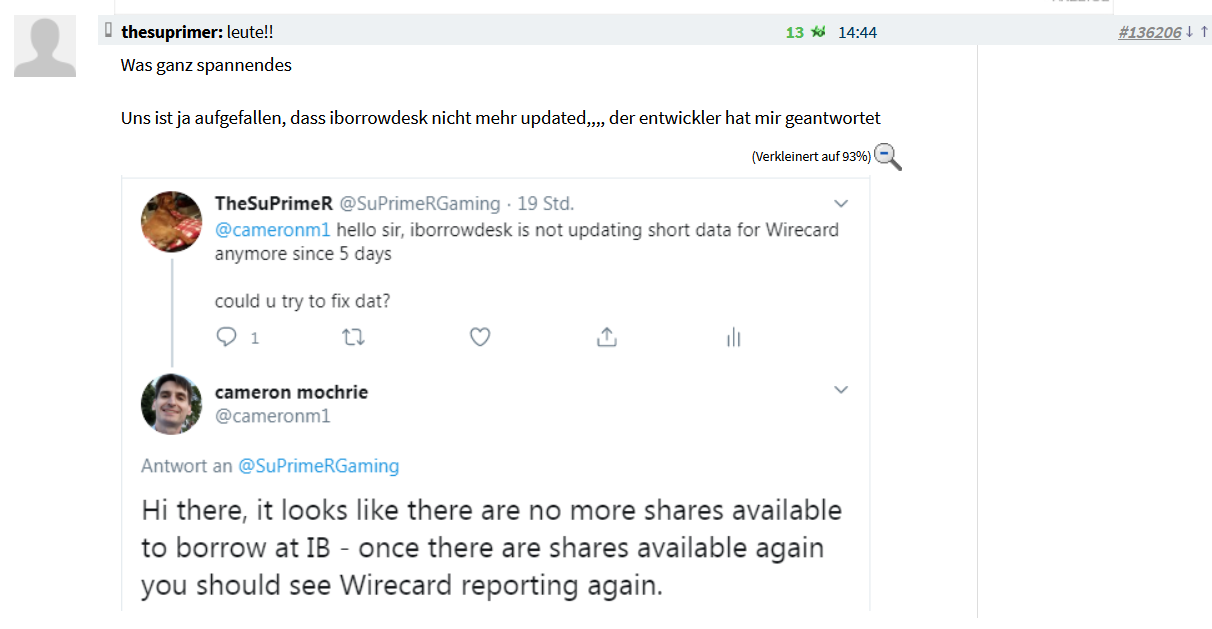The width and height of the screenshot is (1212, 629).
Task: Click the green plant rating icon
Action: [819, 31]
